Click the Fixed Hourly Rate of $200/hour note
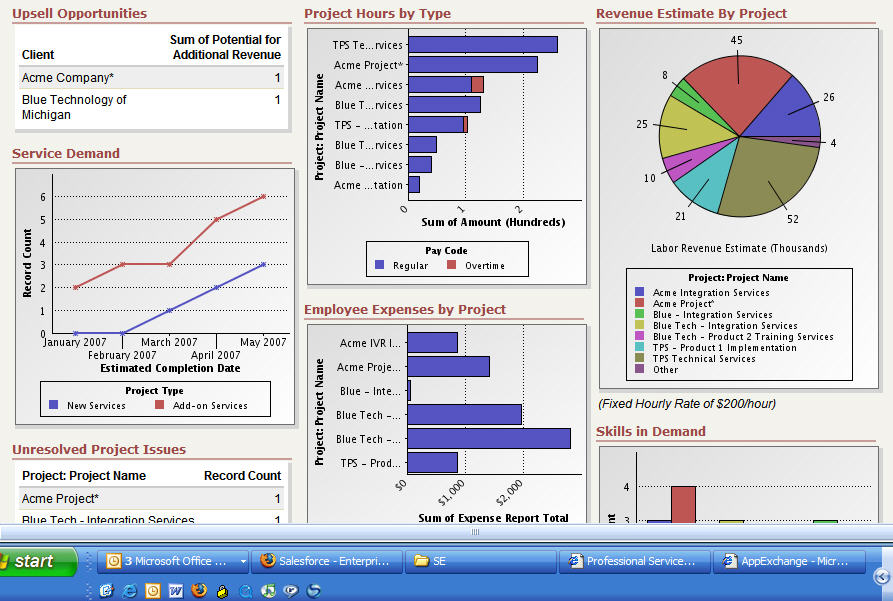Screen dimensions: 893x601 click(x=687, y=404)
